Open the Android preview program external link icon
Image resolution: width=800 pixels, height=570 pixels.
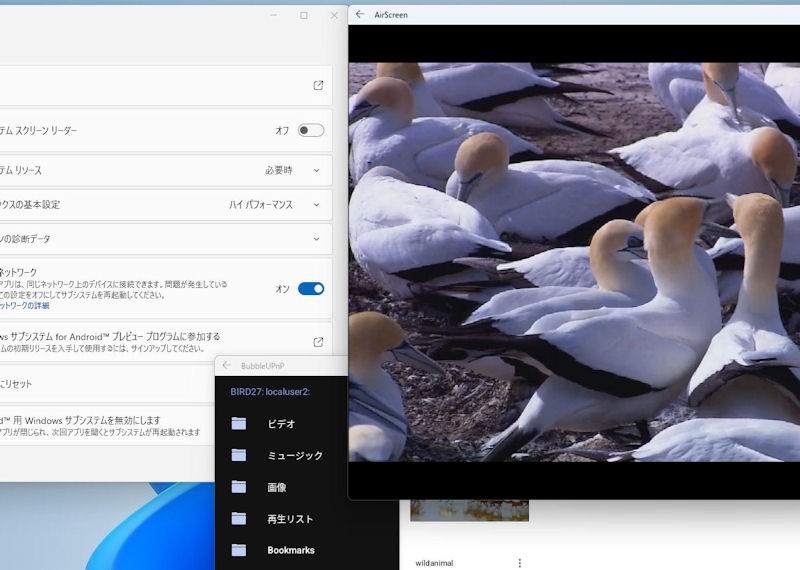(318, 342)
